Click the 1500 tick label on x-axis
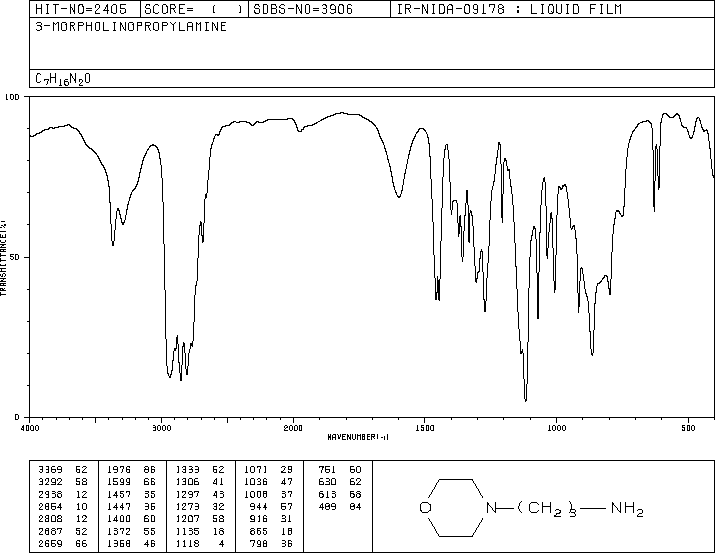Viewport: 715px width, 553px height. (x=425, y=428)
